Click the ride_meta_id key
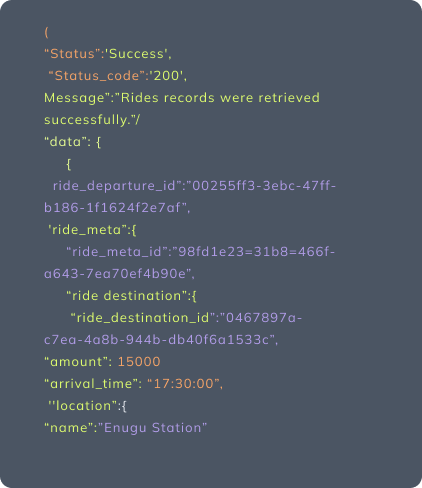422x488 pixels. coord(119,252)
